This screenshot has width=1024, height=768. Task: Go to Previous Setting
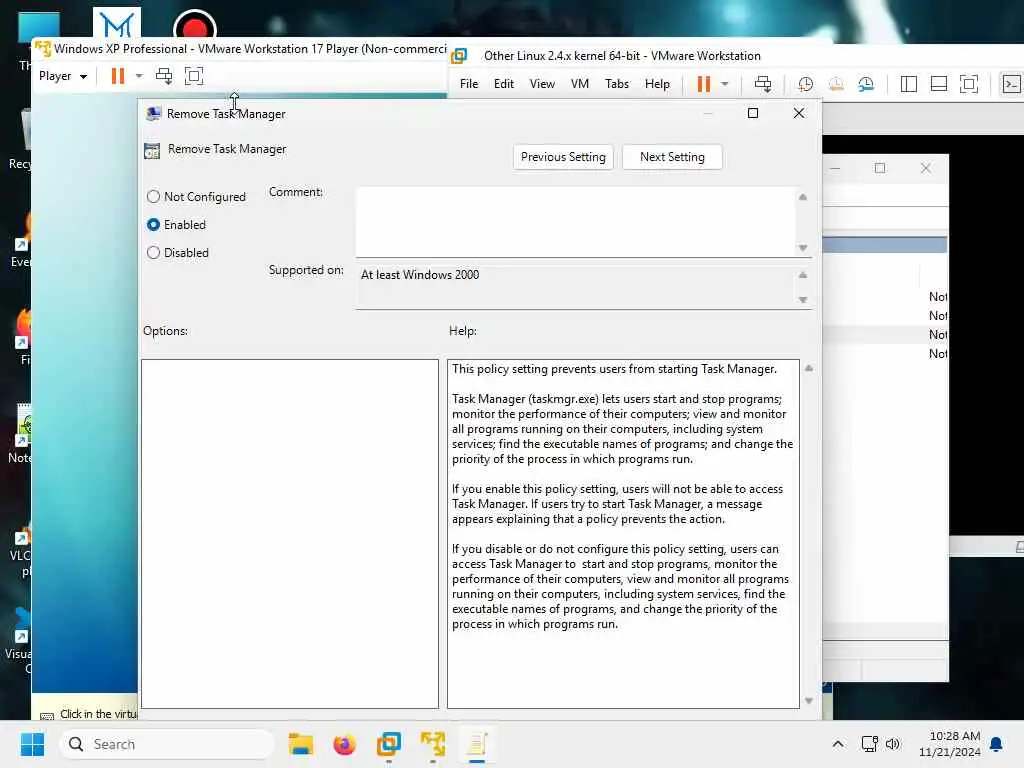[563, 157]
